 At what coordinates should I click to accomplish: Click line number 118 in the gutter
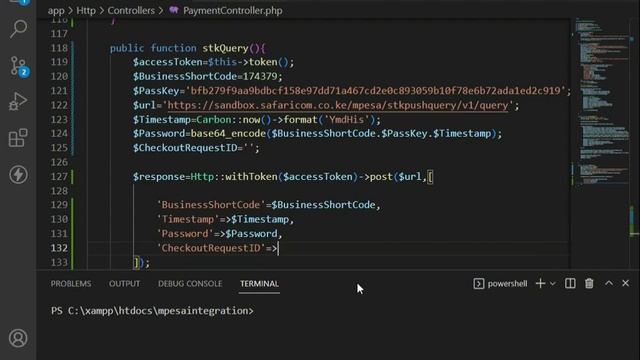click(59, 48)
